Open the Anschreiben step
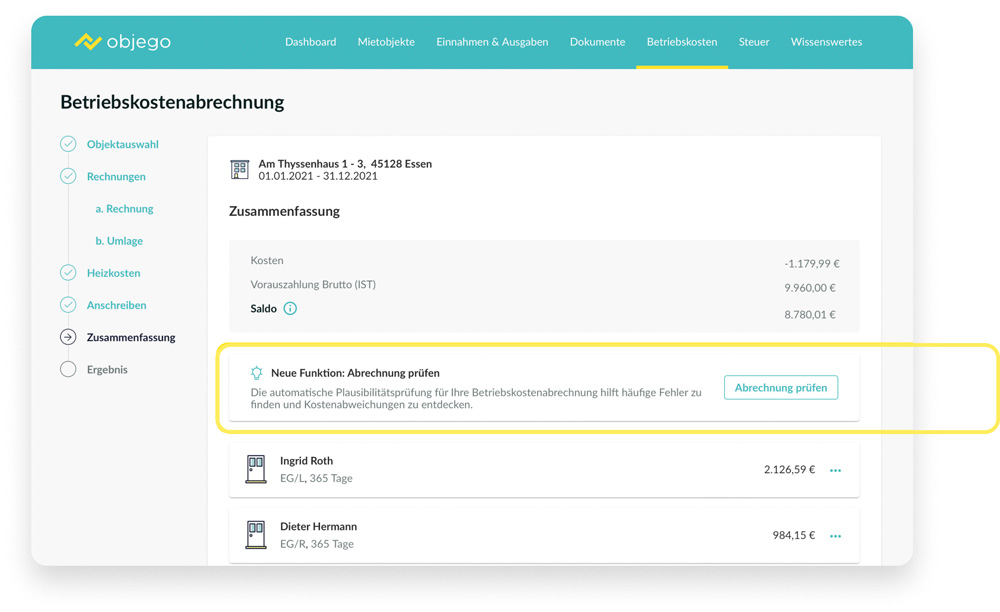This screenshot has height=612, width=1000. click(x=116, y=305)
